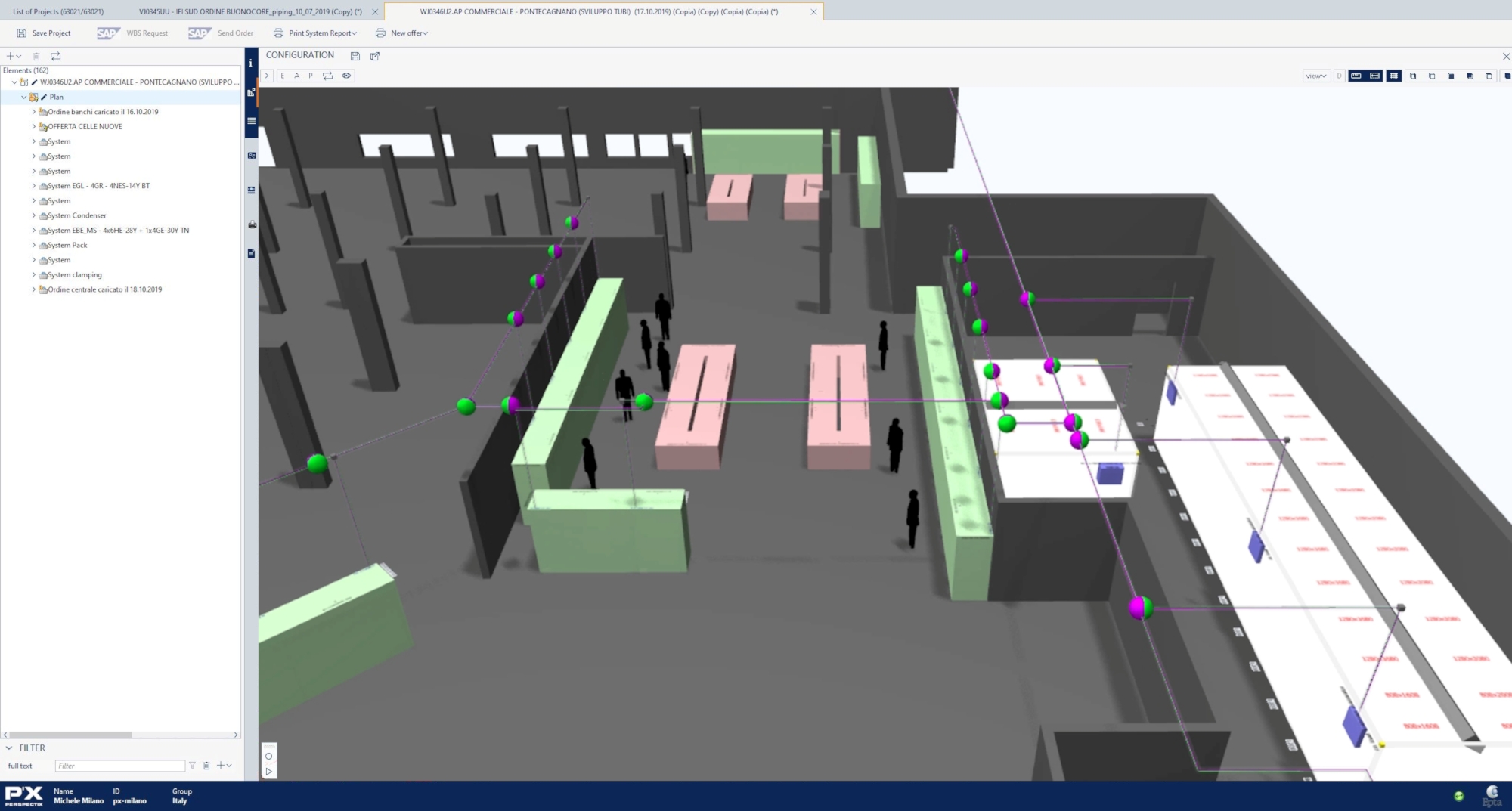Click the info icon in the sidebar

(x=250, y=63)
